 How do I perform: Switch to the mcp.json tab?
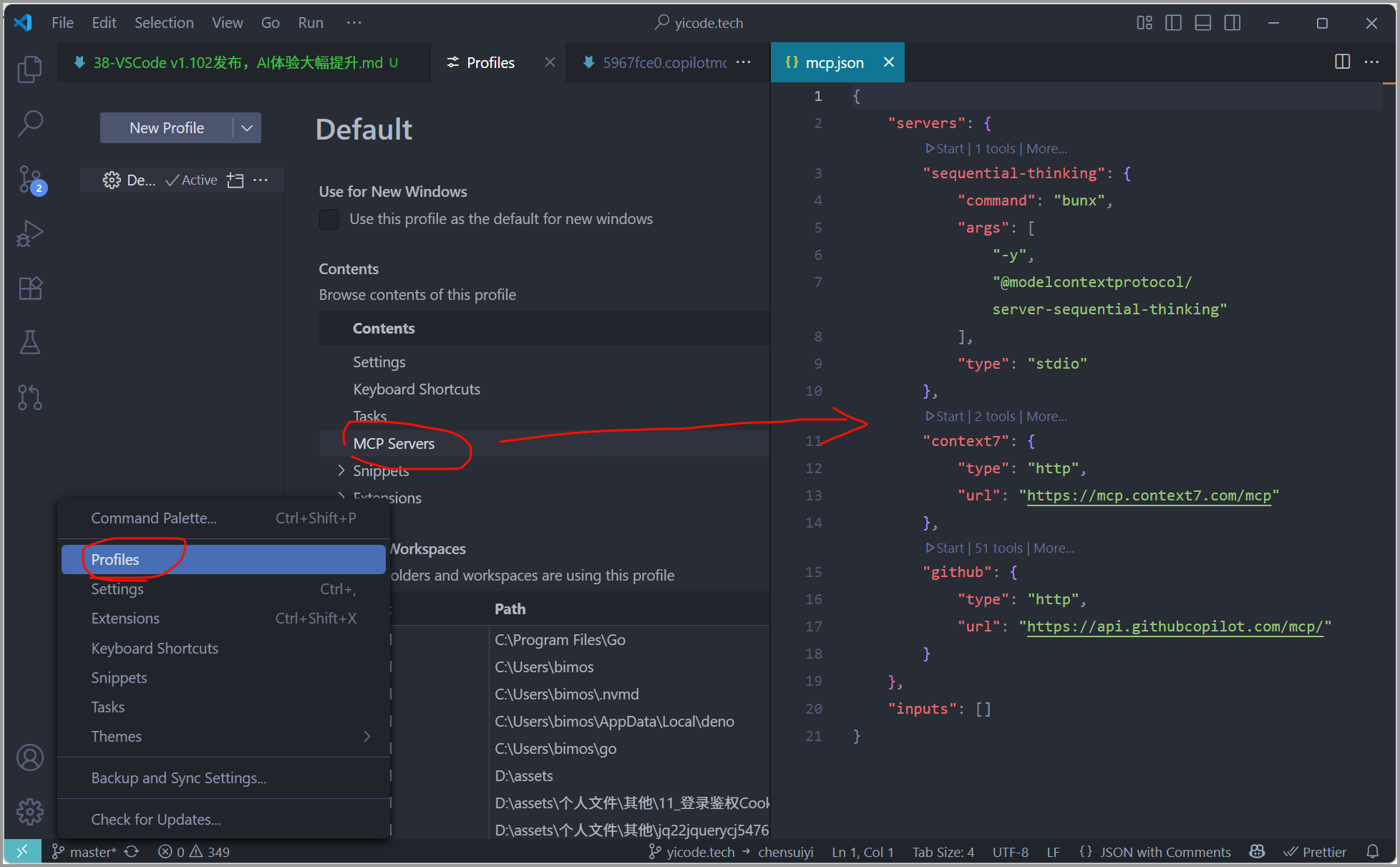[x=834, y=63]
